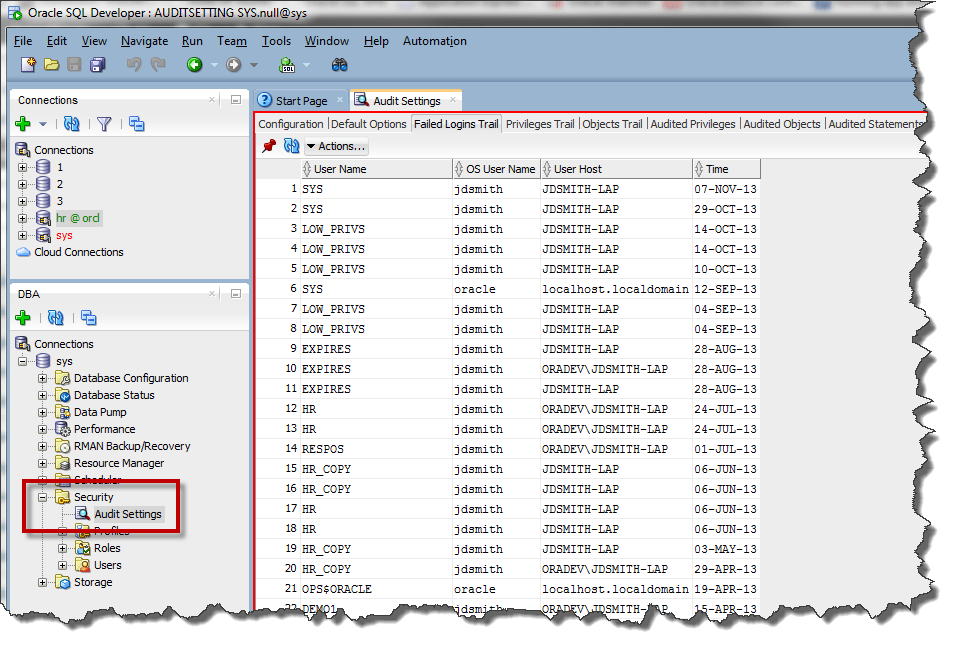Click the green Back navigation arrow

click(x=194, y=65)
